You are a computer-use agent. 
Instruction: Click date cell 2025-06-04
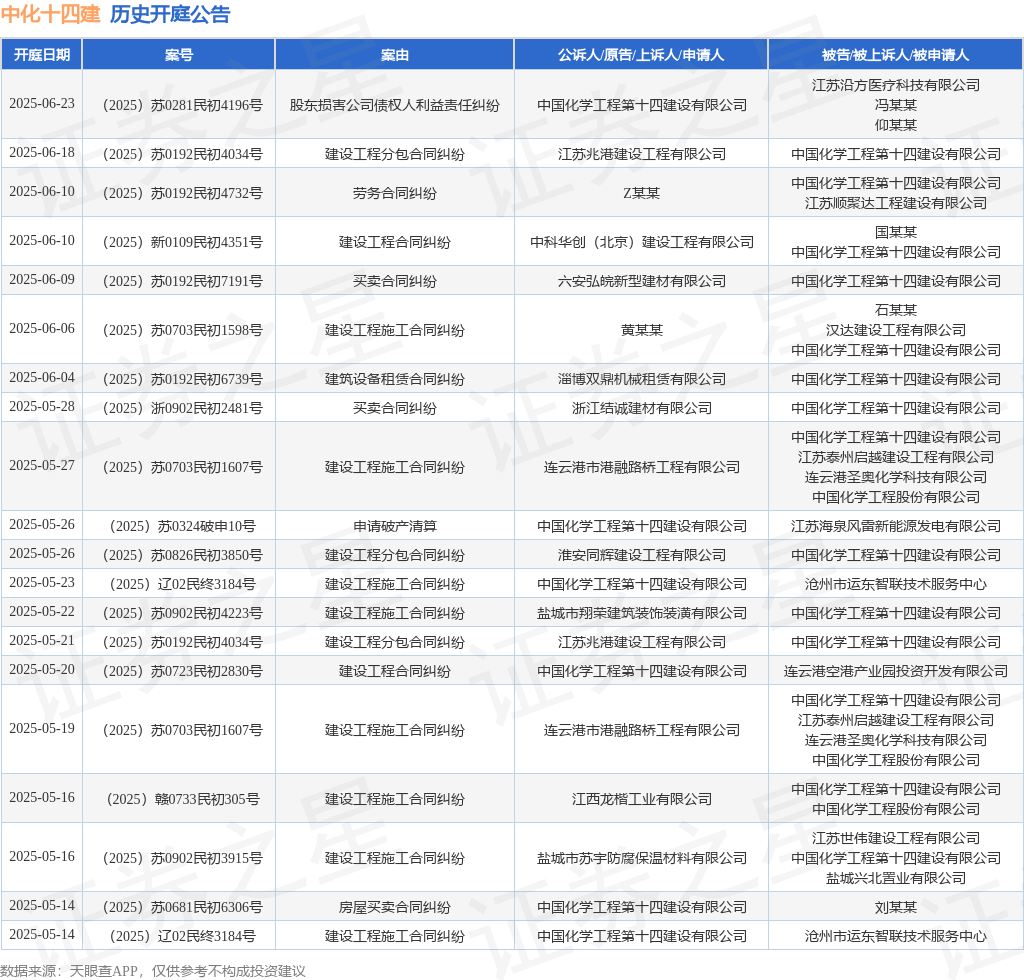(x=42, y=378)
